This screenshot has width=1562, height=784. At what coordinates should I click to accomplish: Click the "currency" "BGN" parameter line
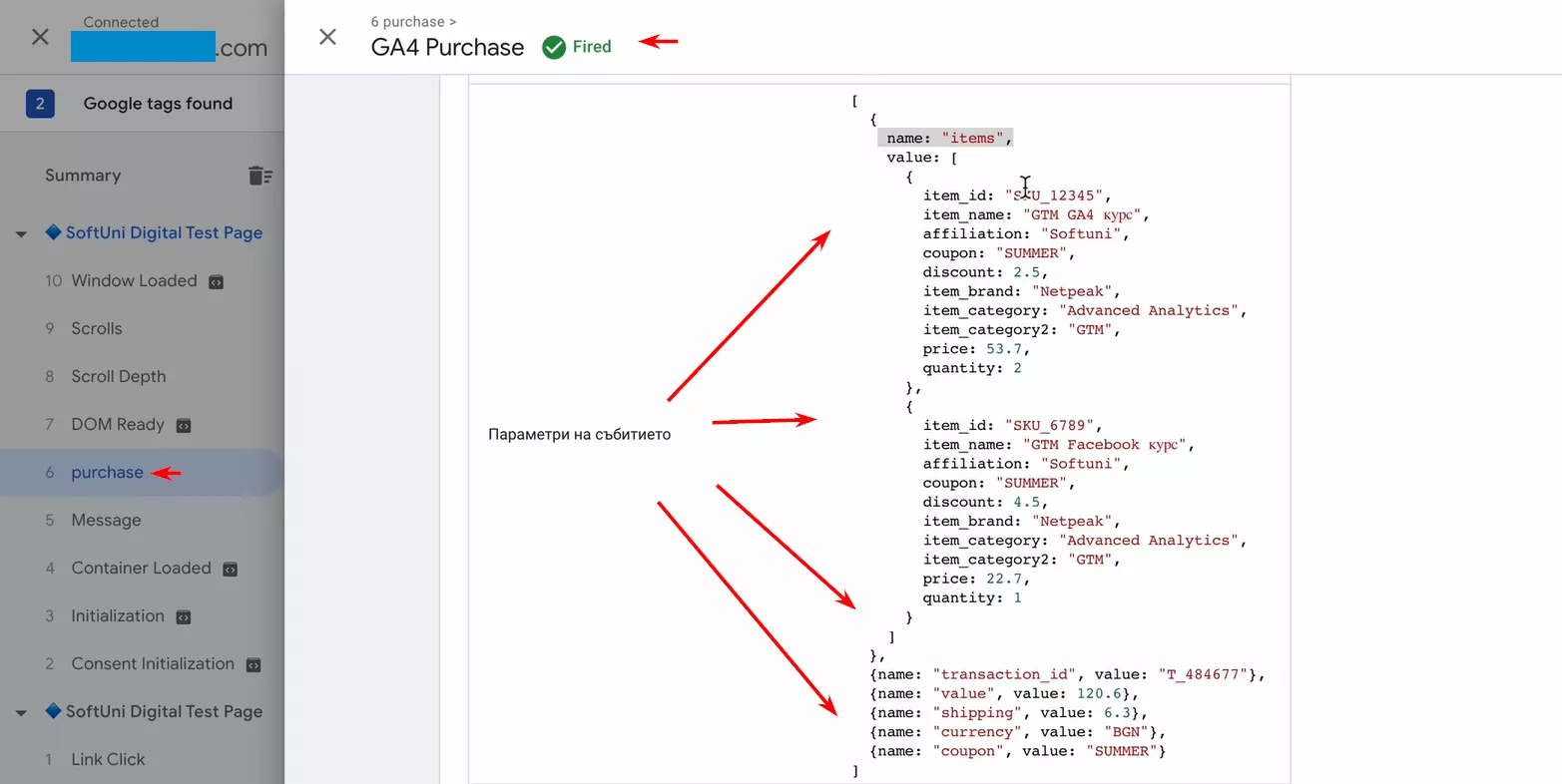pos(1018,731)
